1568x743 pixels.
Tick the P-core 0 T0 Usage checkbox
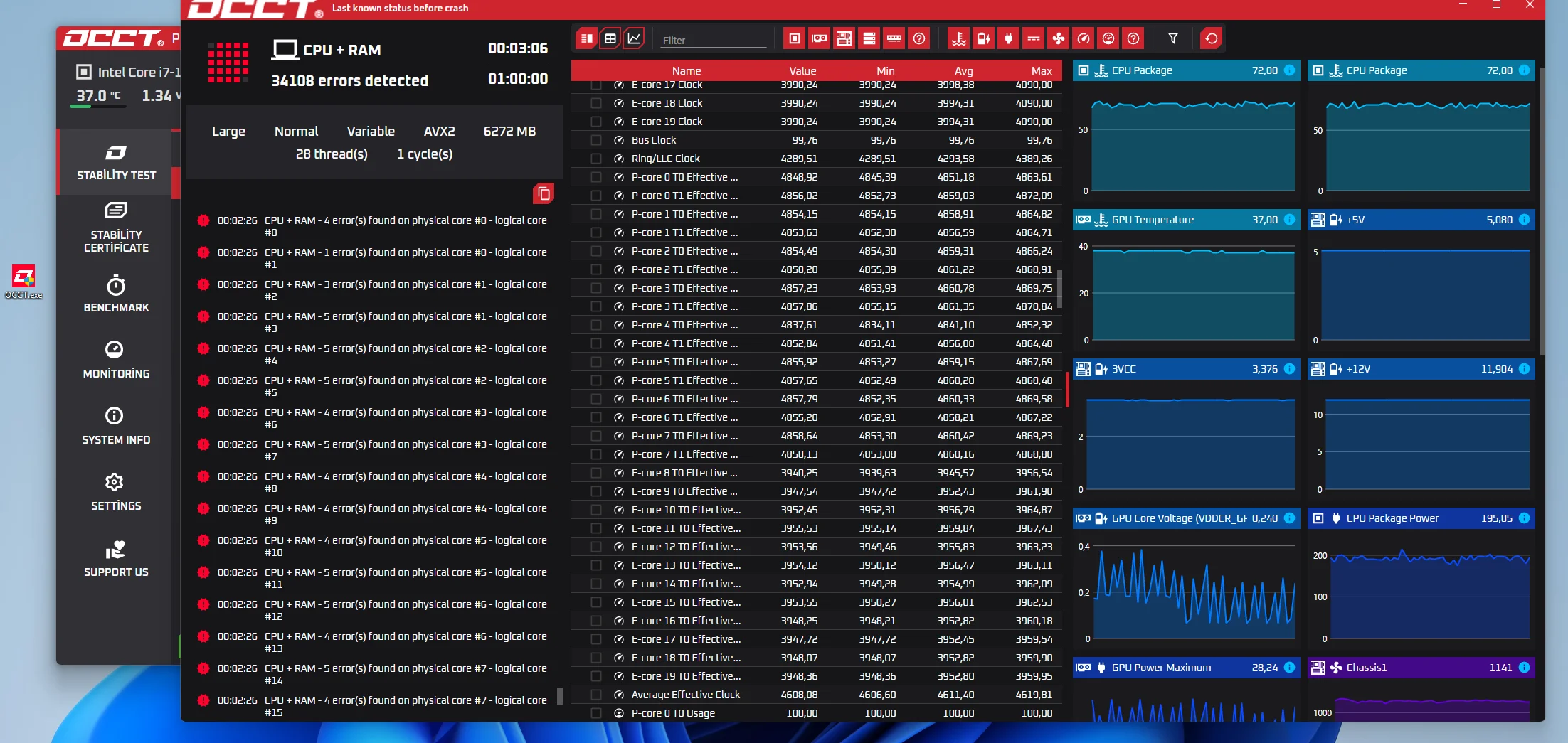click(596, 713)
